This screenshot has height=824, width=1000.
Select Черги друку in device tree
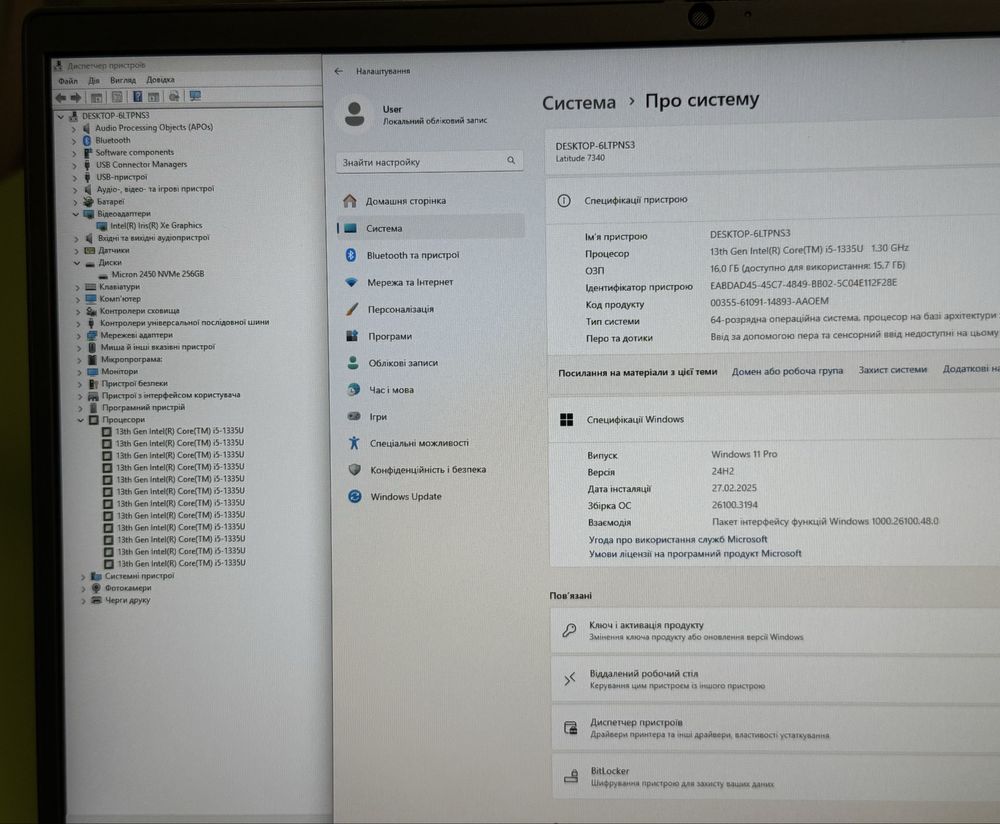128,600
